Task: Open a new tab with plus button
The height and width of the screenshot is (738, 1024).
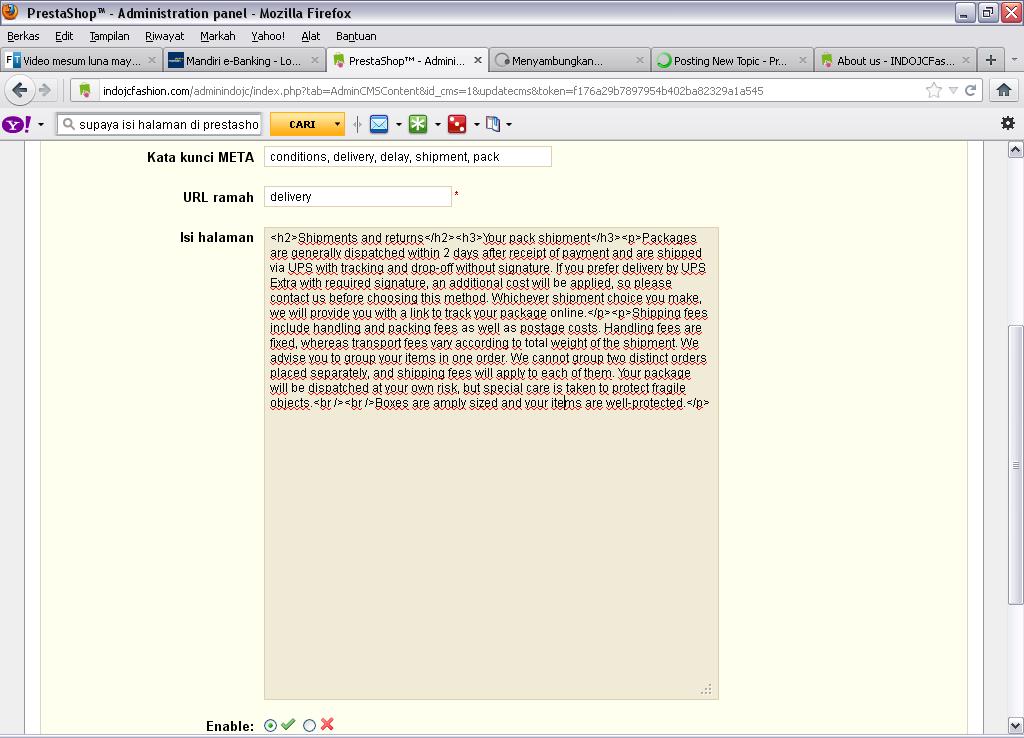Action: coord(991,60)
